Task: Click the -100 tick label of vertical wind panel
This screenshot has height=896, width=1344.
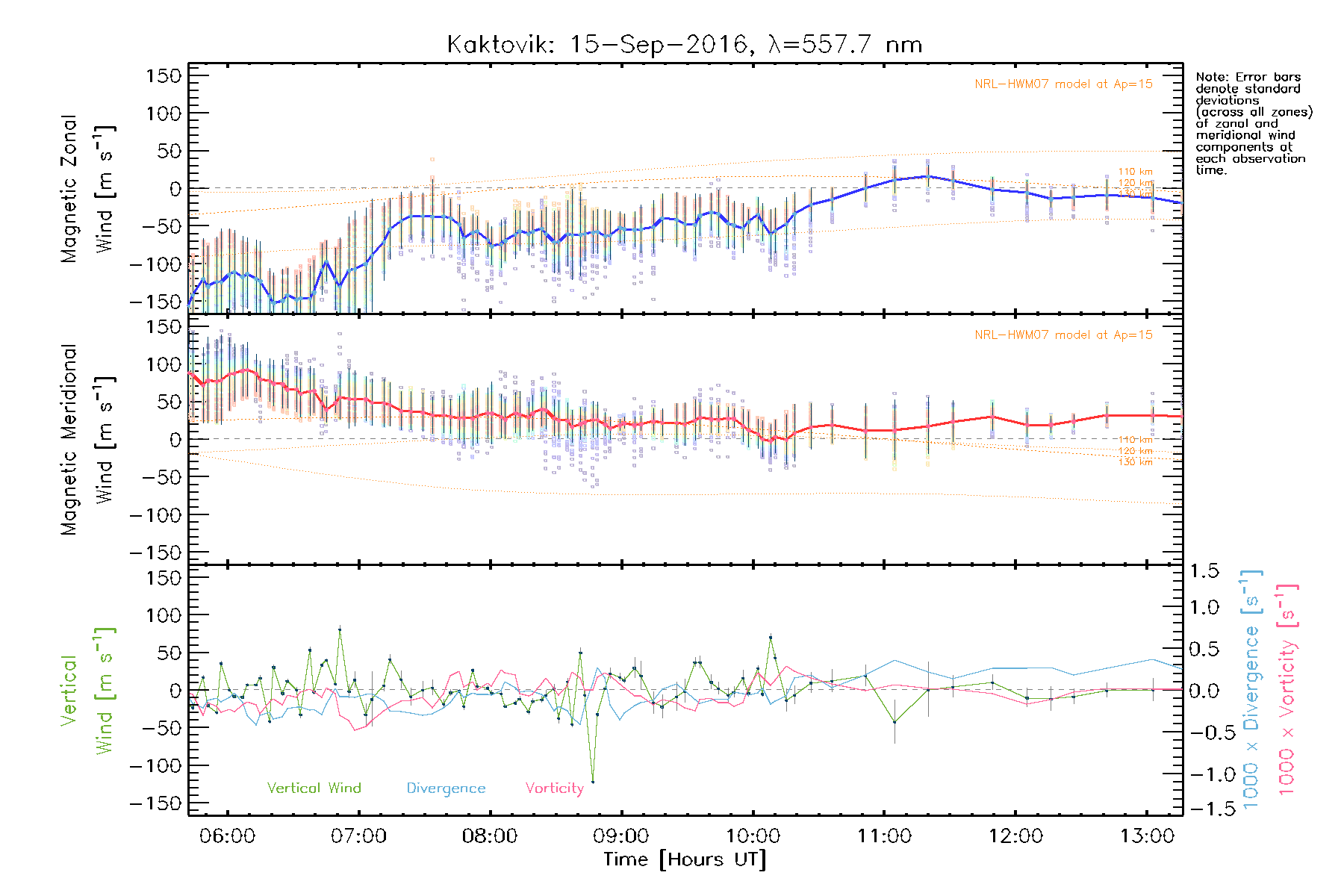Action: 155,766
